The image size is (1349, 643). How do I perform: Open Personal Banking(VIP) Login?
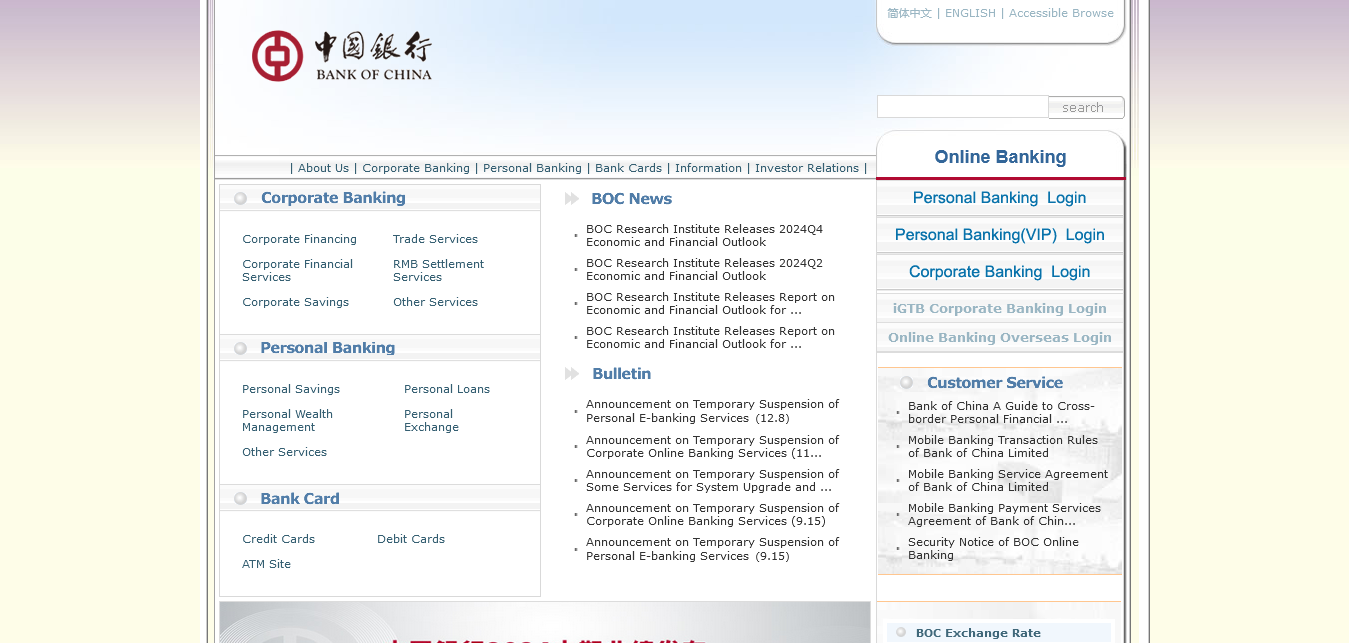[x=1000, y=235]
